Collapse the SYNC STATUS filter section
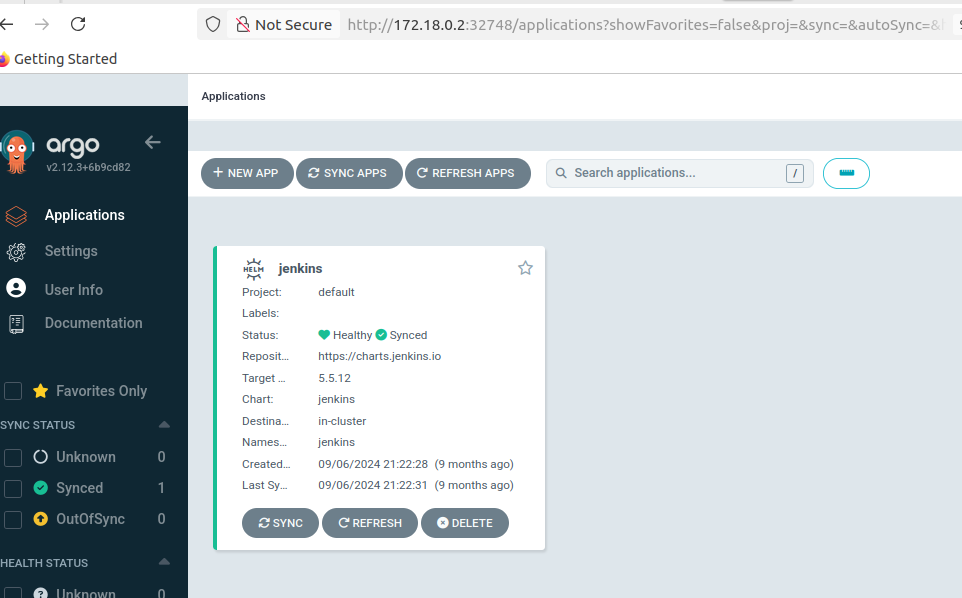 [164, 424]
